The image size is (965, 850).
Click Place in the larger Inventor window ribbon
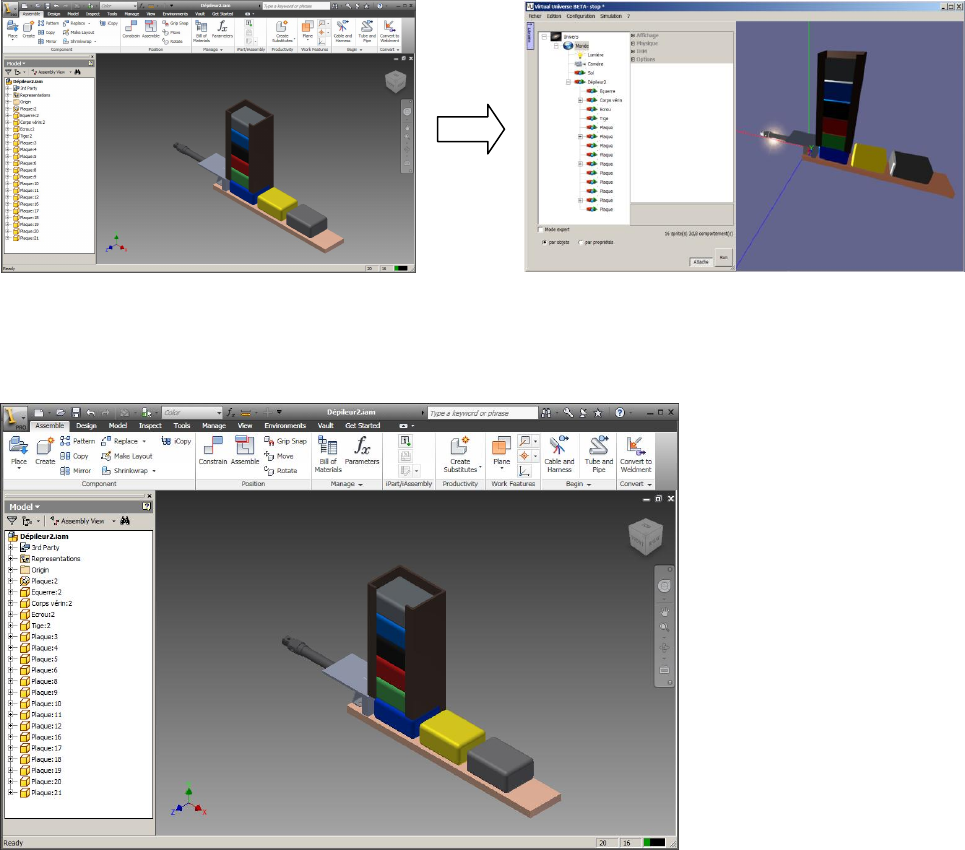click(18, 452)
